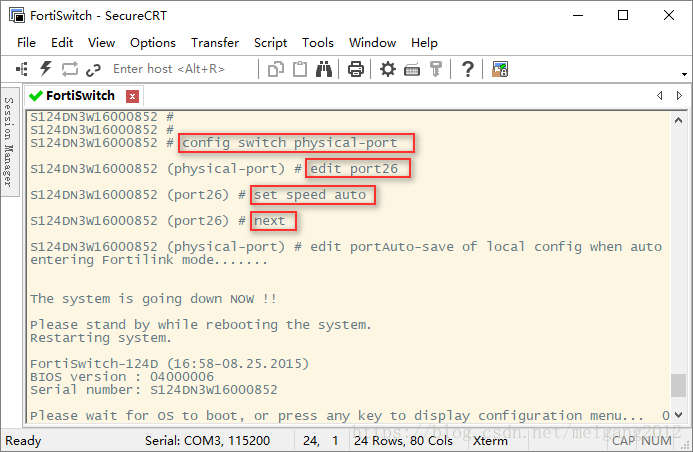
Task: Click 'Serial: COM3, 115200' status entry
Action: pos(207,441)
